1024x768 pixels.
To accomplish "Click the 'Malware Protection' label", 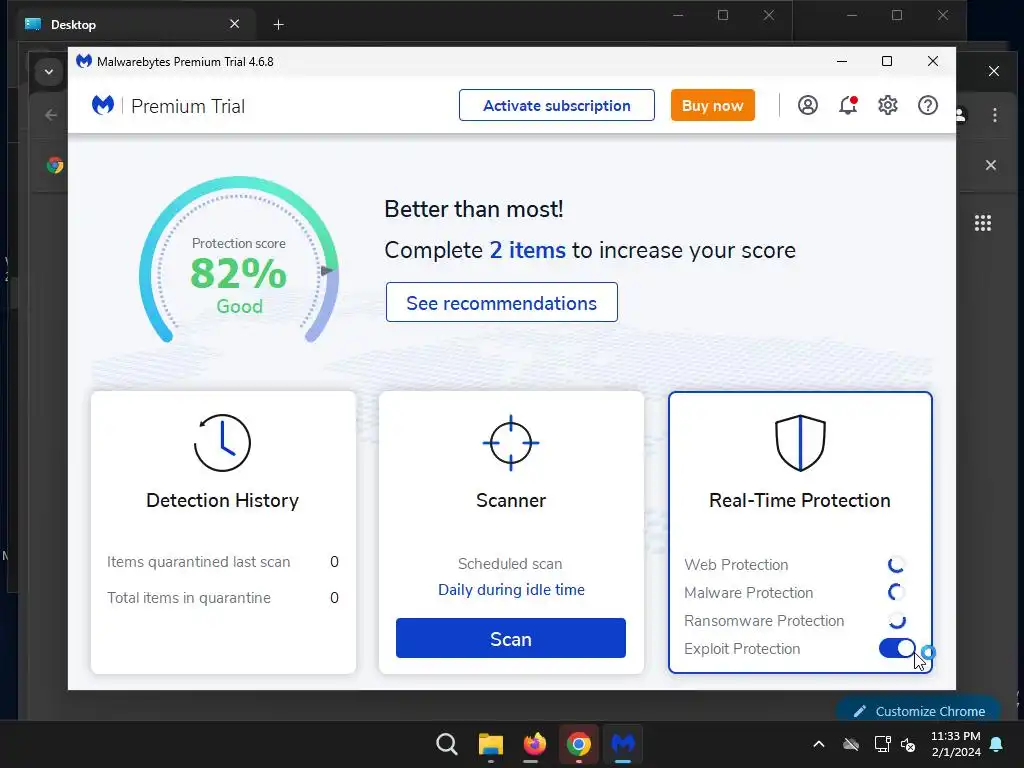I will pyautogui.click(x=748, y=592).
